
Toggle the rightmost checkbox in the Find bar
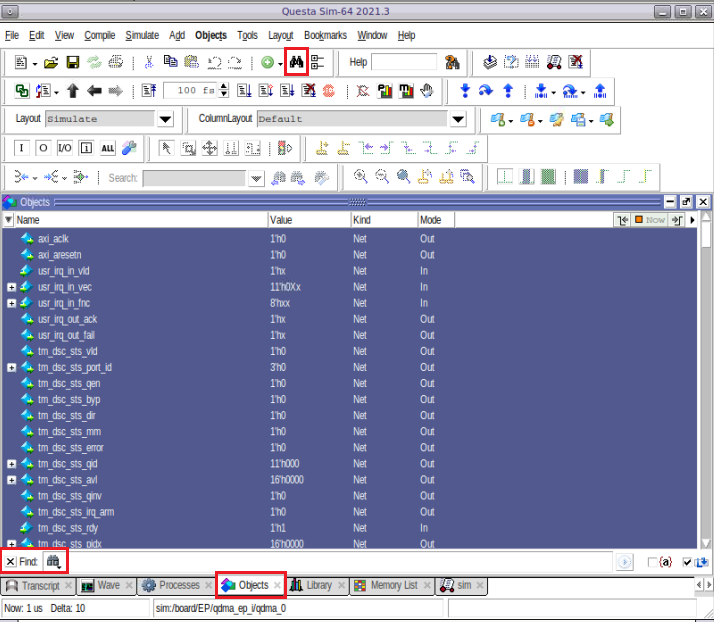point(687,562)
